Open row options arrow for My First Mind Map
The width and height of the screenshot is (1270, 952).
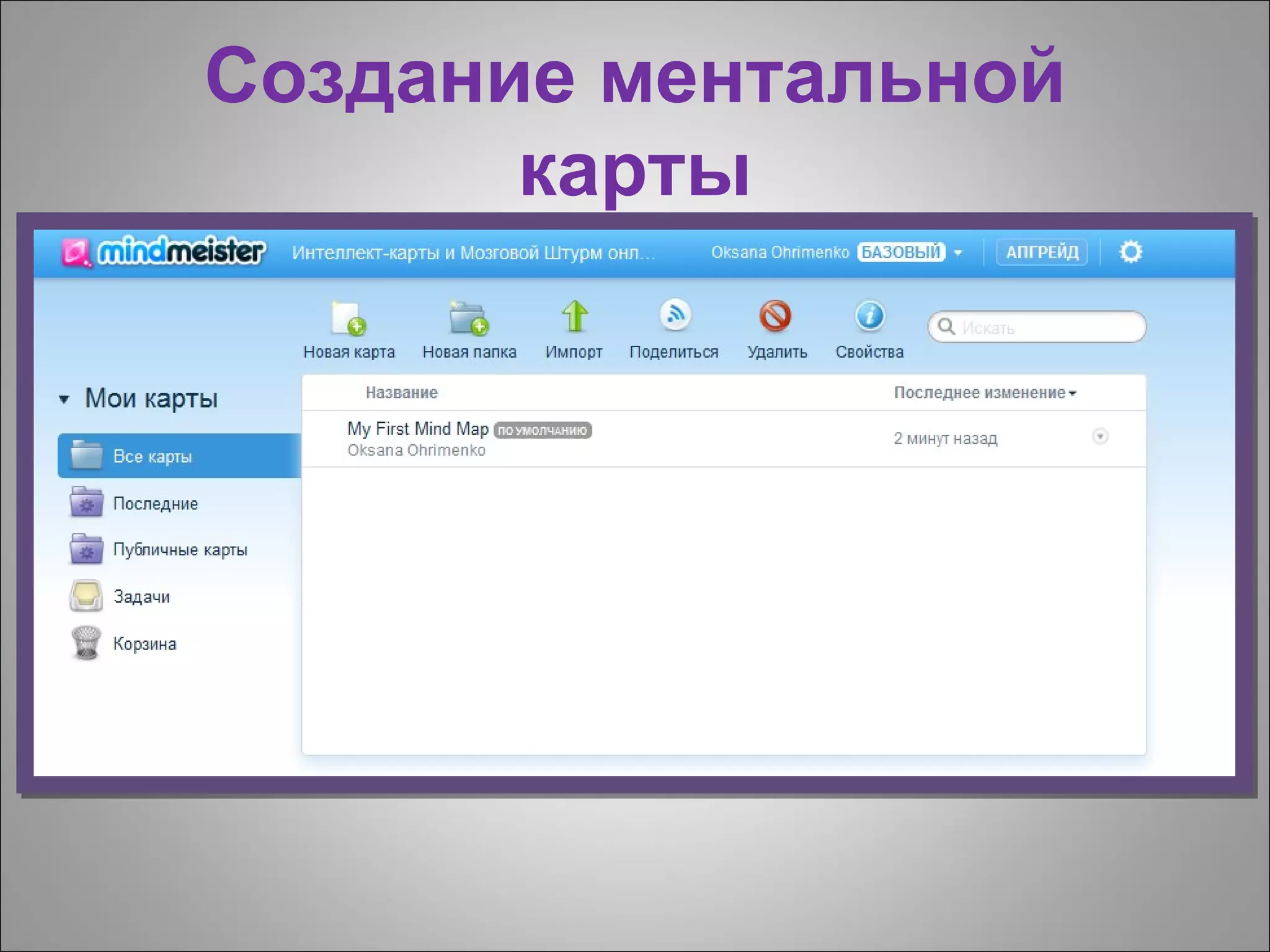[1099, 436]
